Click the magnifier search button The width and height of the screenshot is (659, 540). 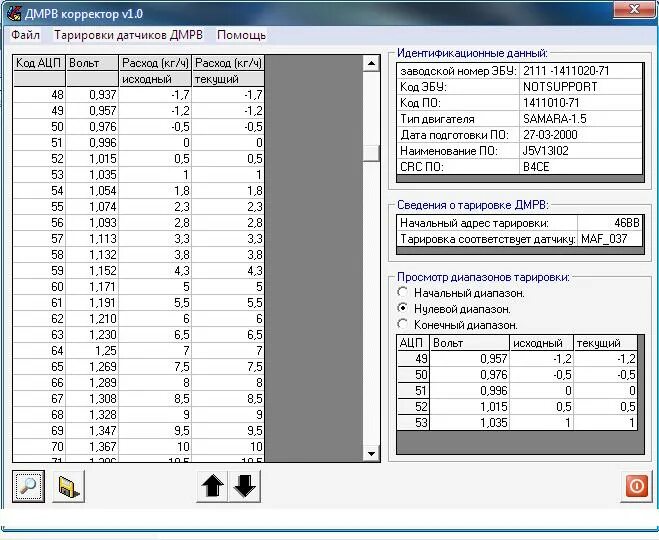coord(28,486)
